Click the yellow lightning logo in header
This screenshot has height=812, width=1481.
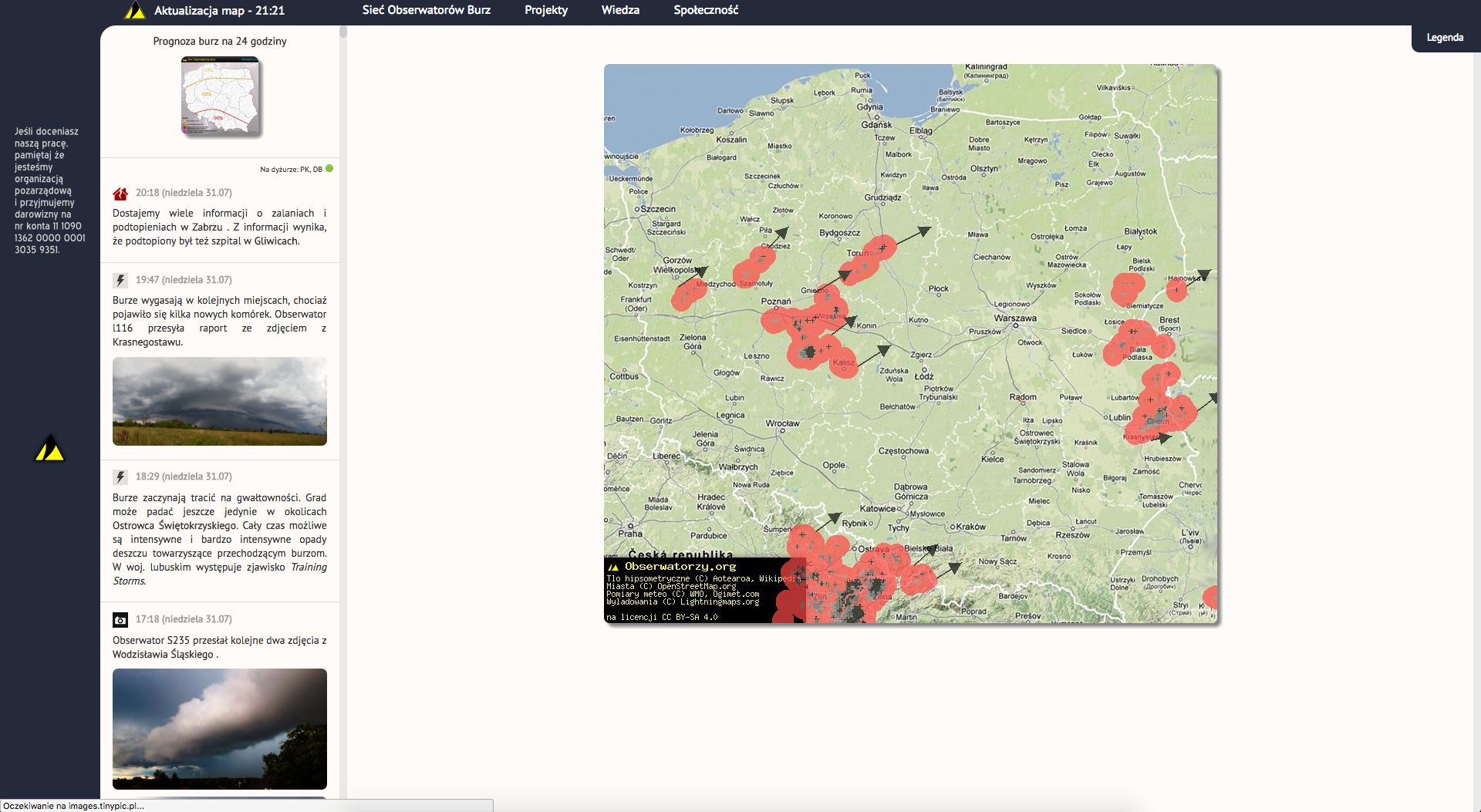[135, 10]
